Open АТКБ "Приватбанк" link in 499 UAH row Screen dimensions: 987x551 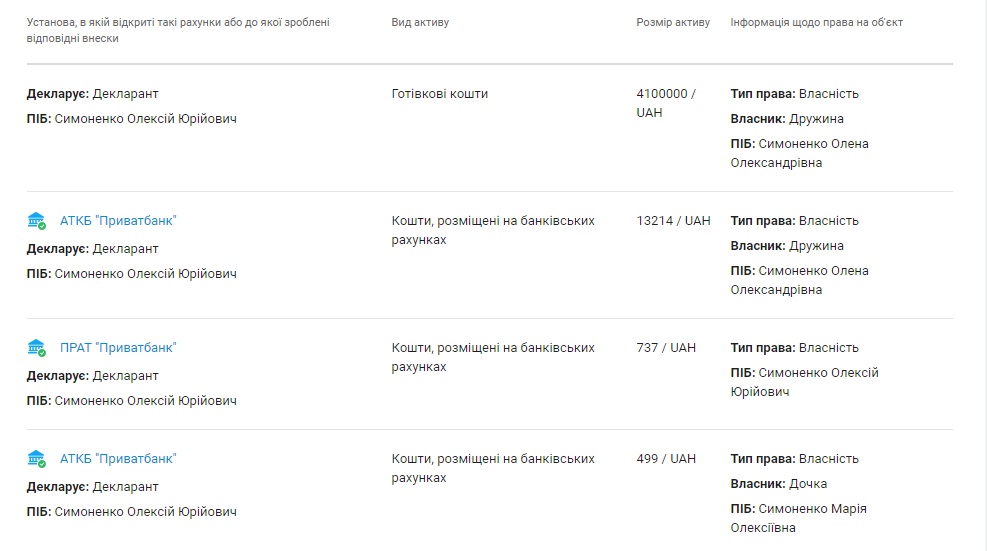coord(118,459)
